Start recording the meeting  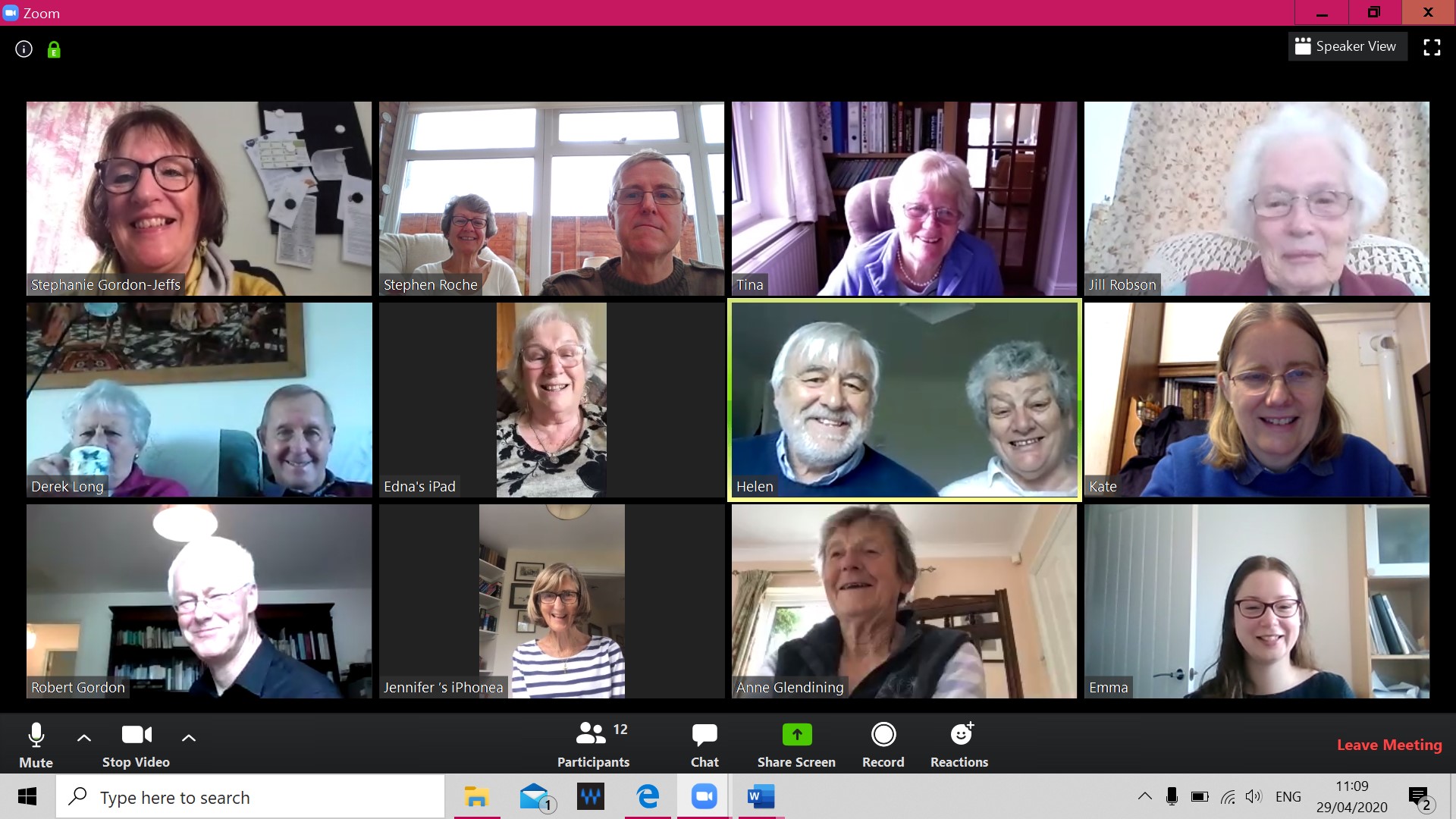tap(883, 744)
